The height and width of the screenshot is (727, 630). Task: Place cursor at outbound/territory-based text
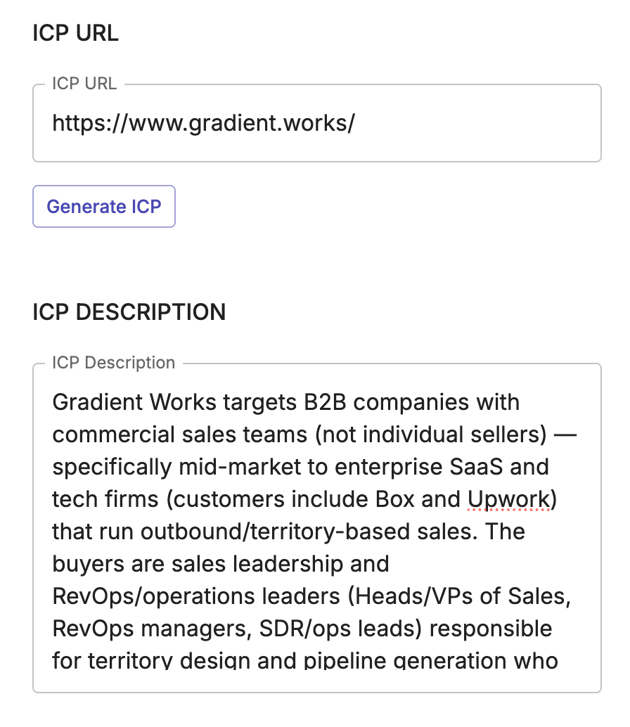pyautogui.click(x=275, y=532)
